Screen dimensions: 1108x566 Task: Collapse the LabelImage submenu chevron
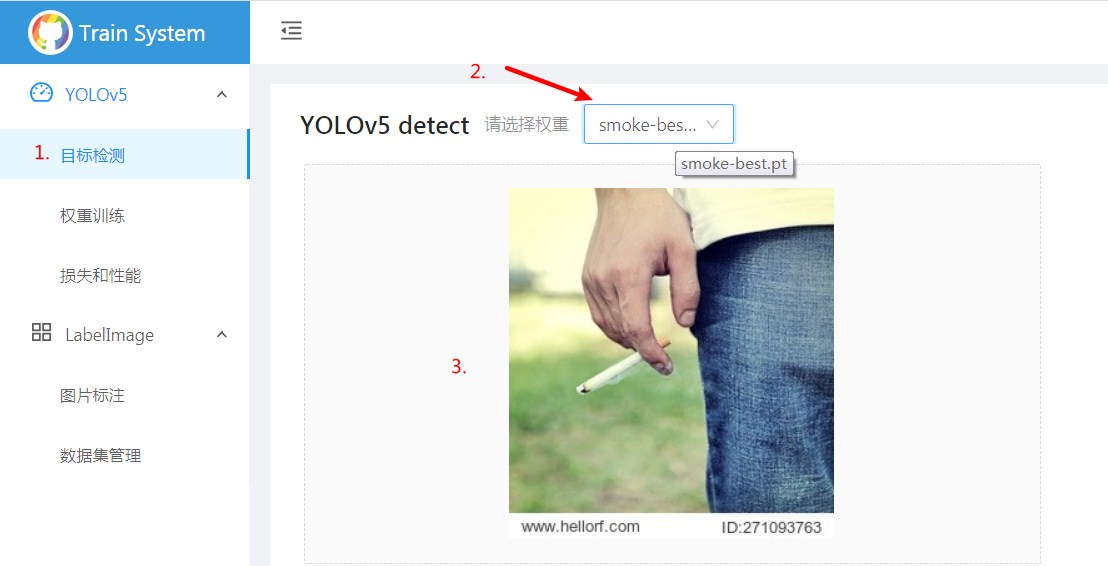[222, 334]
